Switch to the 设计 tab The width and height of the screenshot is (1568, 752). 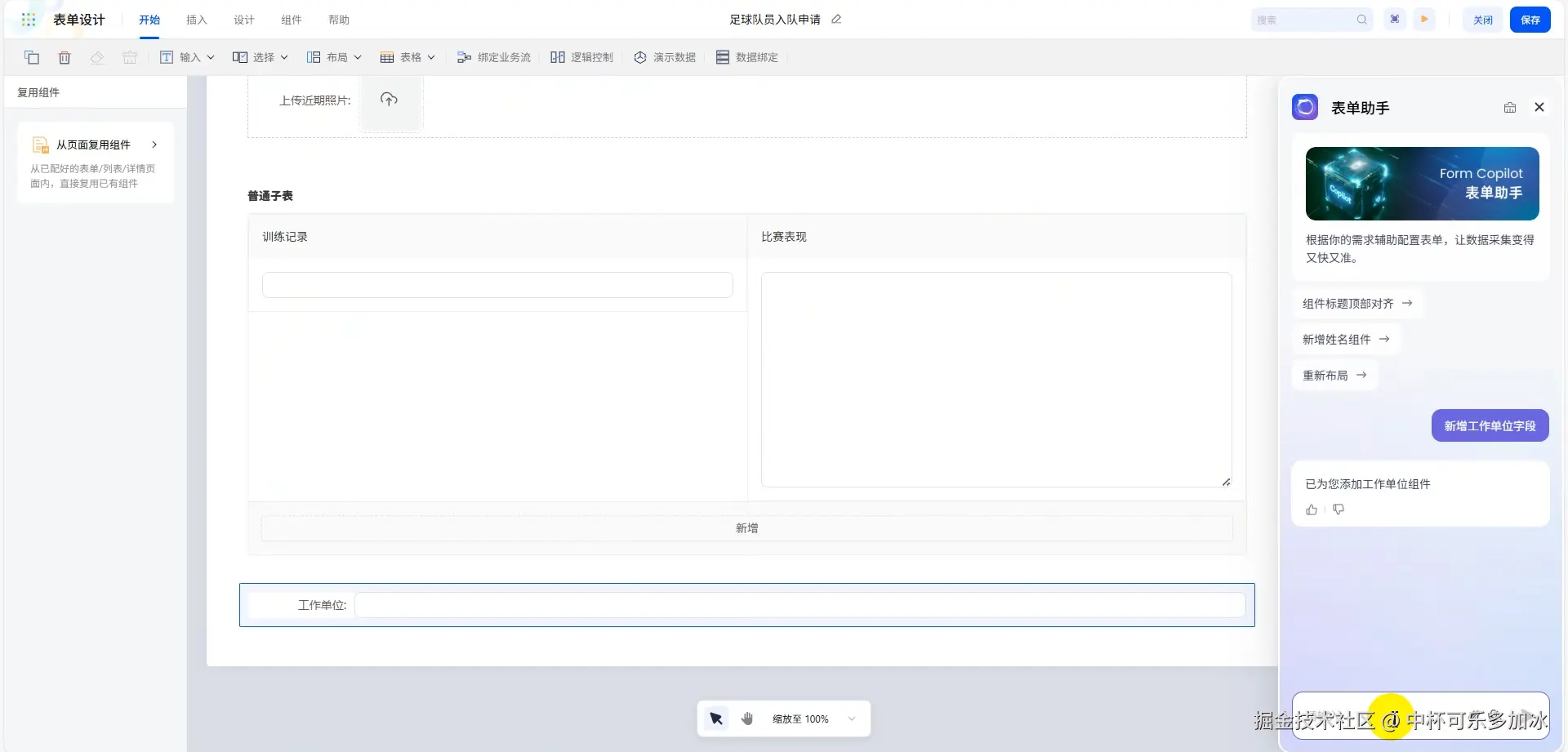pyautogui.click(x=244, y=20)
